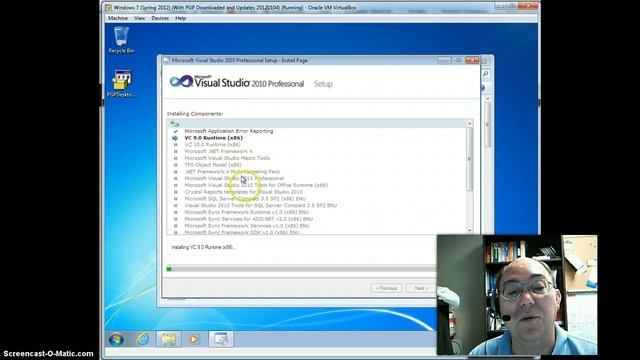Image resolution: width=640 pixels, height=360 pixels.
Task: Select Visual Studio setup taskbar icon
Action: pos(221,339)
